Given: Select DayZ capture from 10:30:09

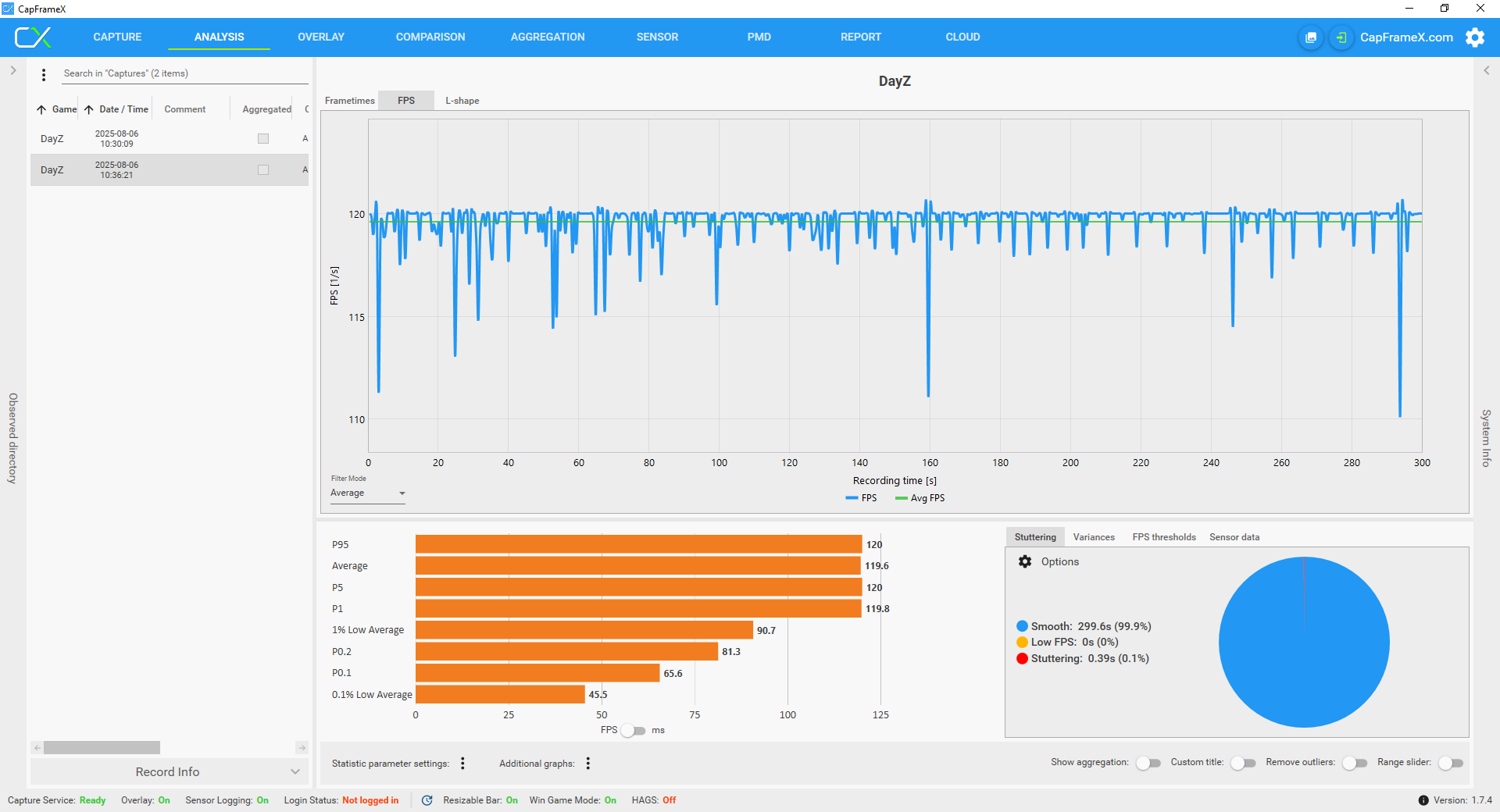Looking at the screenshot, I should click(170, 138).
